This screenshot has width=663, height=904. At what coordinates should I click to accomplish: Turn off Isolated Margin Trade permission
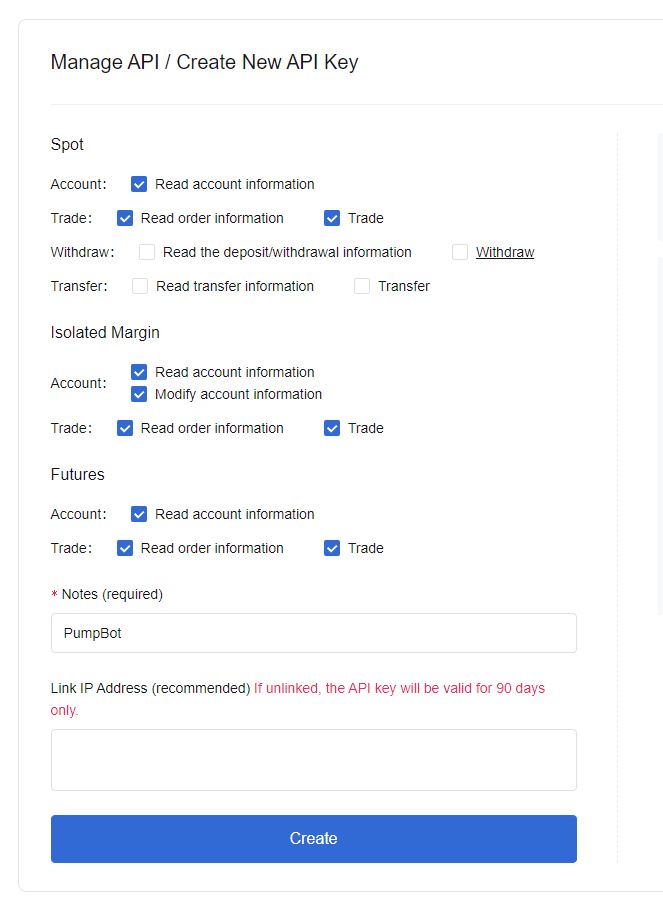tap(332, 428)
